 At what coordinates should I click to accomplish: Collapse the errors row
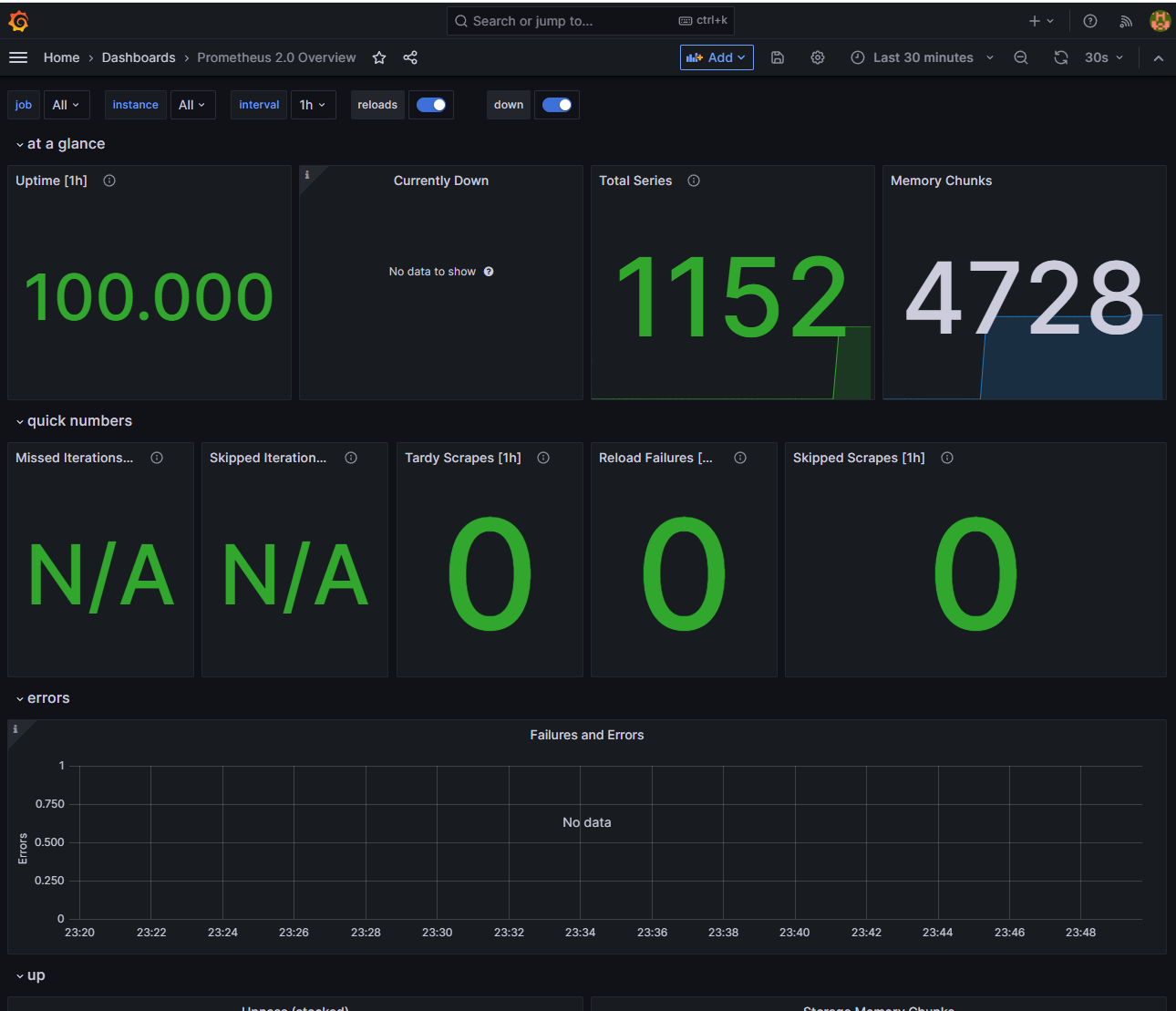(43, 698)
